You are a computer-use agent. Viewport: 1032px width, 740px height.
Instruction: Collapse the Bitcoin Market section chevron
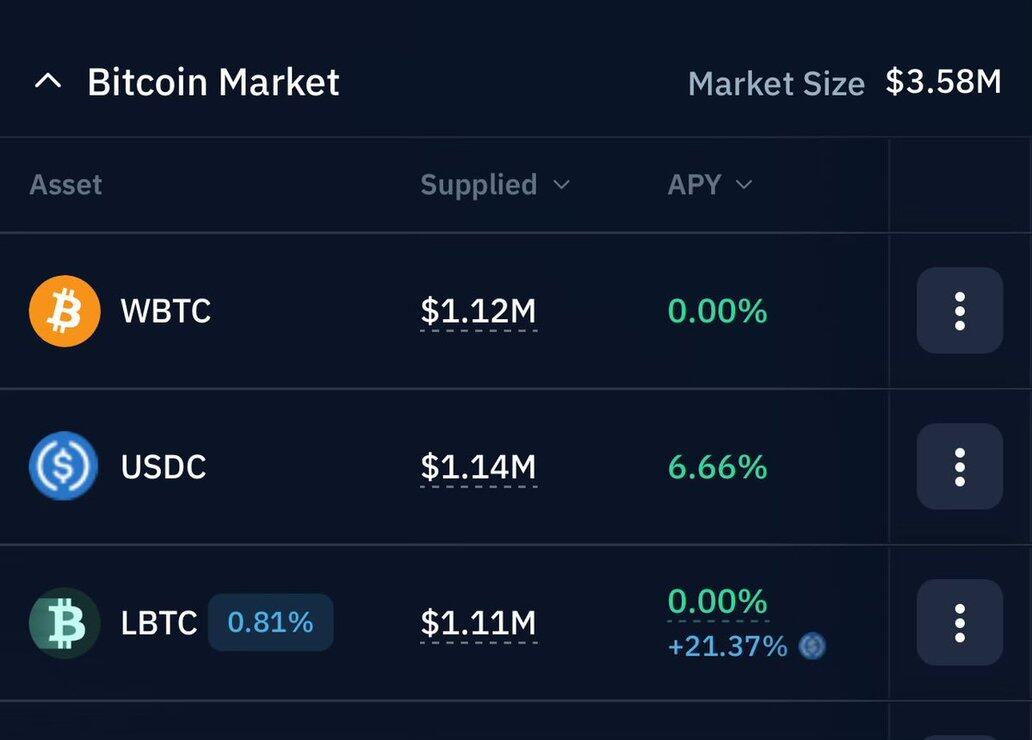(48, 82)
